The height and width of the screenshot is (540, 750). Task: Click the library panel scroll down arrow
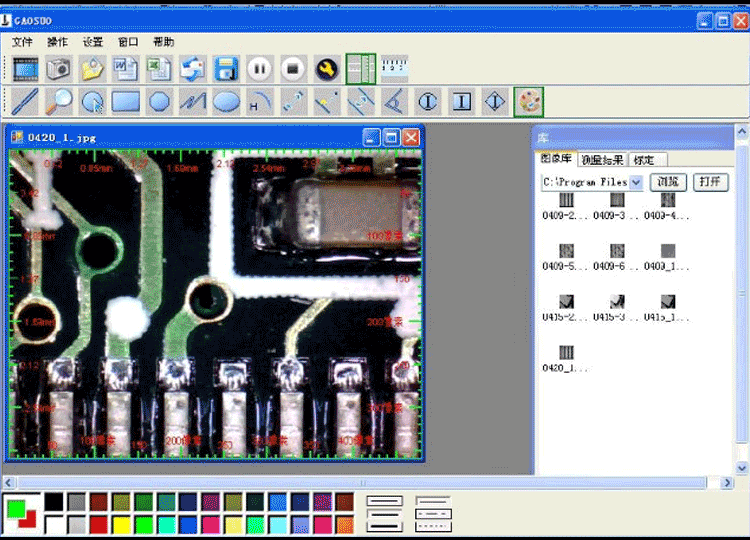tap(742, 468)
